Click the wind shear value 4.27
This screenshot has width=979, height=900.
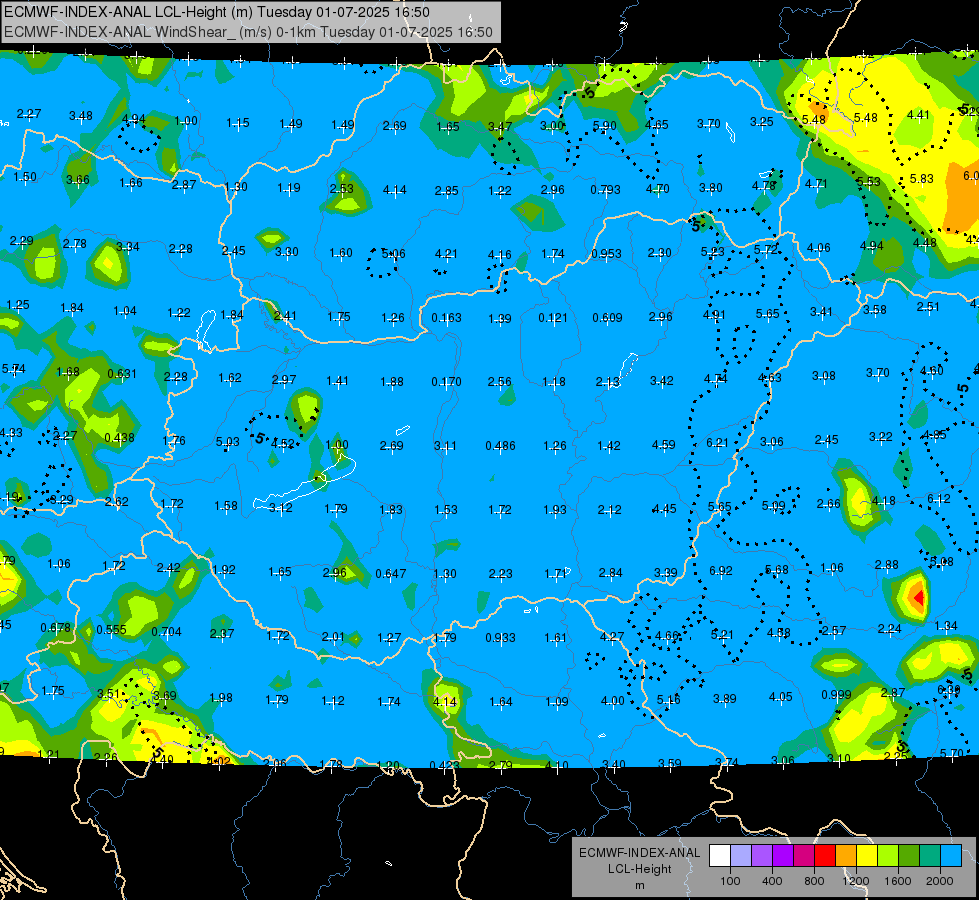pyautogui.click(x=611, y=636)
